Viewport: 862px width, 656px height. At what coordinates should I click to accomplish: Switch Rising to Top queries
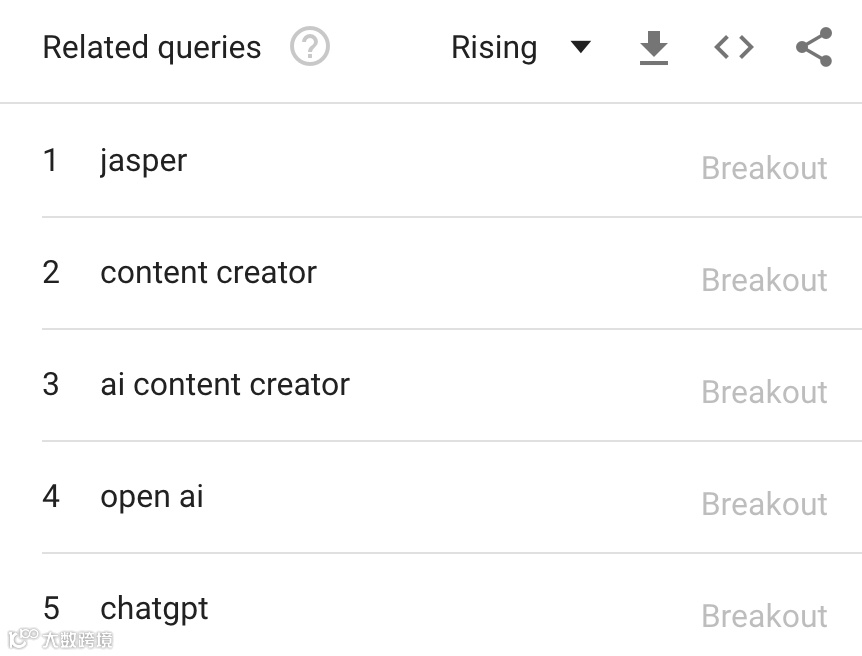pos(520,46)
